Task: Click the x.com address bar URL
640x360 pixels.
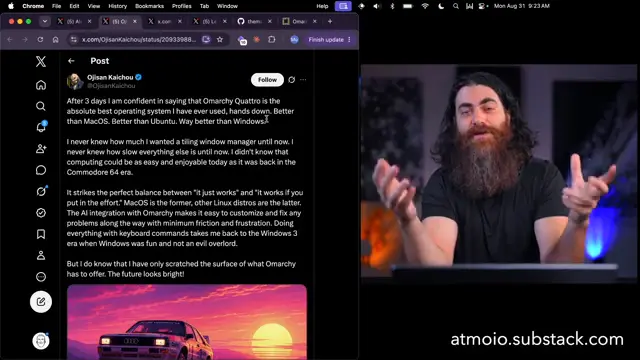Action: point(139,40)
